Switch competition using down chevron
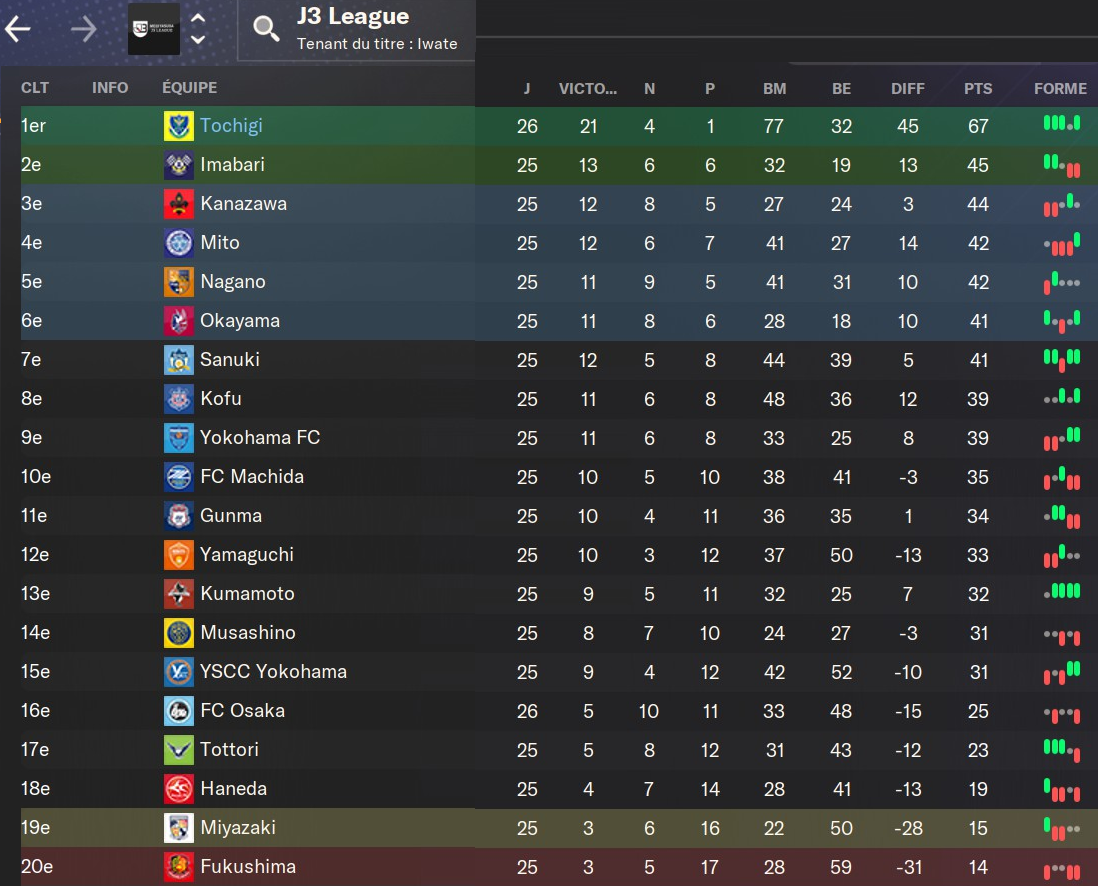 click(198, 40)
